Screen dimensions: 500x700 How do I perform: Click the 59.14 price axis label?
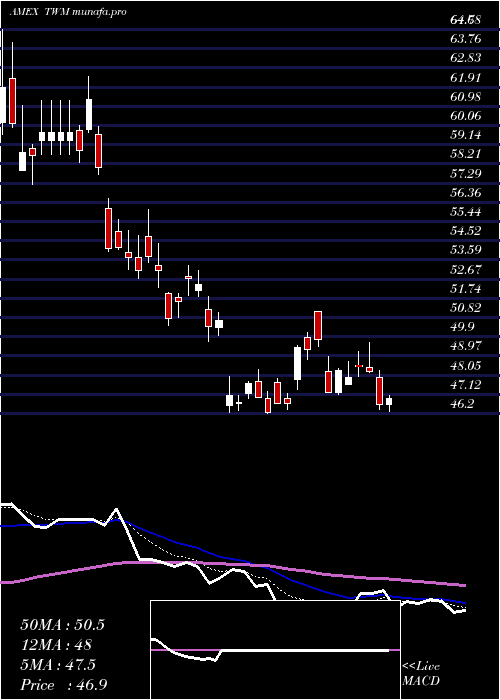[466, 135]
